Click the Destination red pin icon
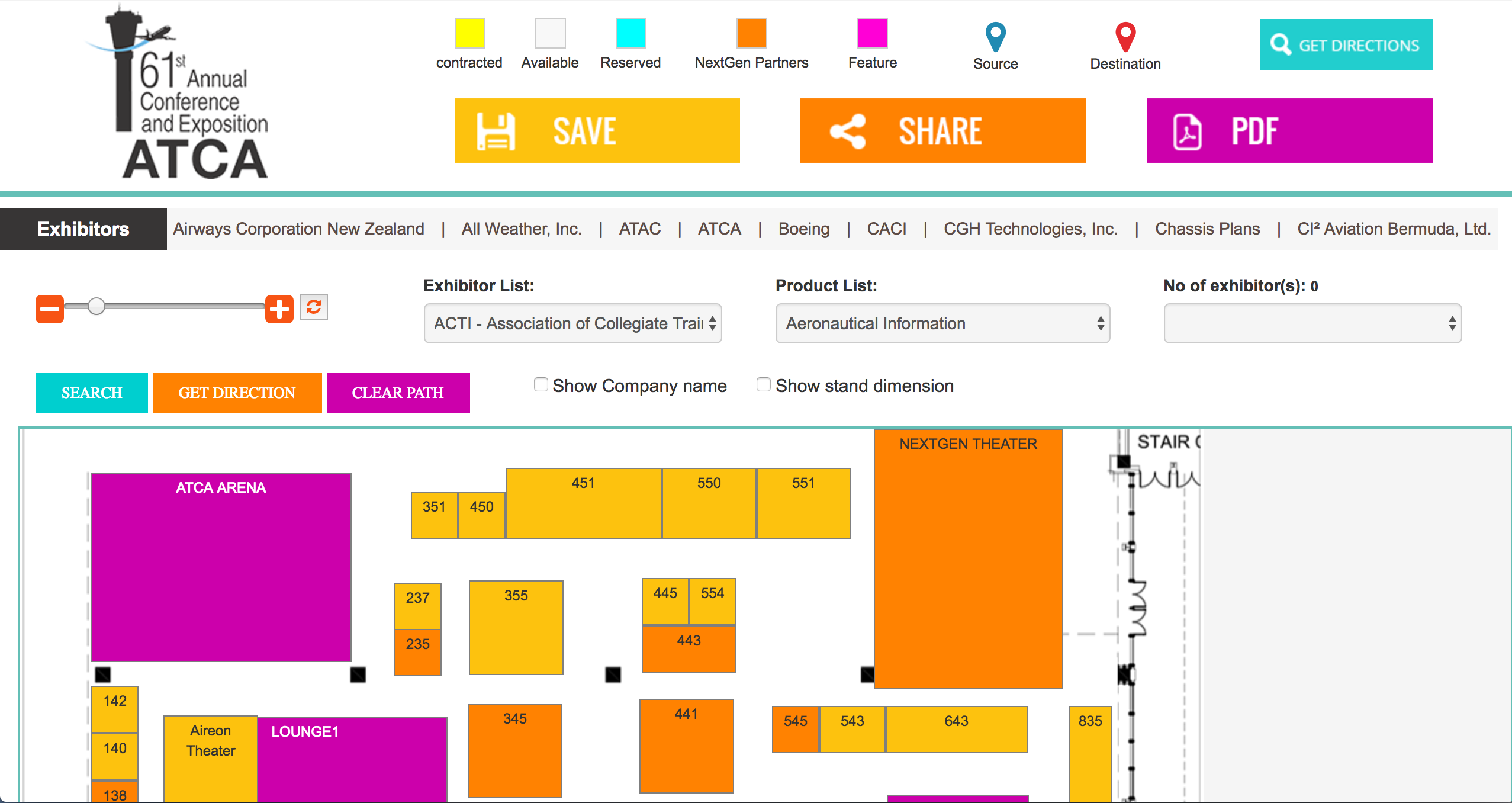The width and height of the screenshot is (1512, 803). click(x=1125, y=37)
